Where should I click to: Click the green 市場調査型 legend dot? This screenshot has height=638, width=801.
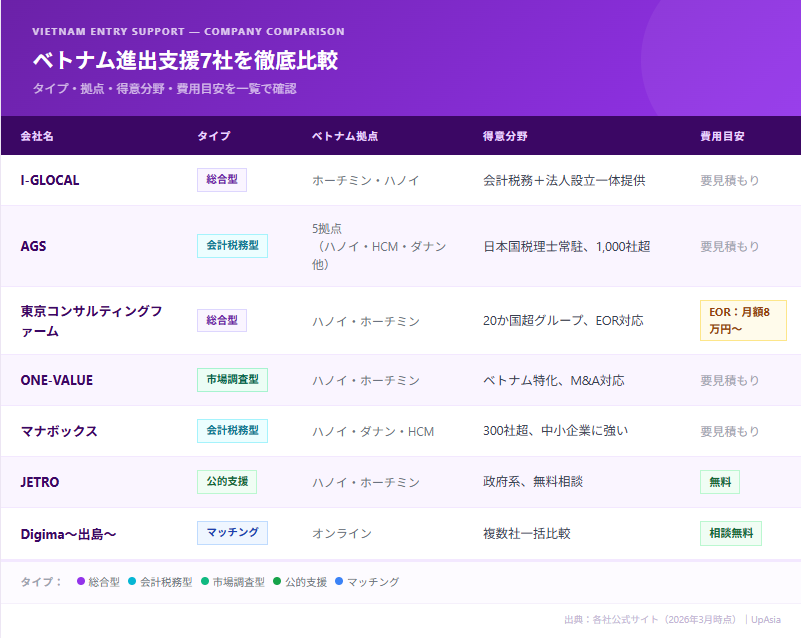click(205, 581)
